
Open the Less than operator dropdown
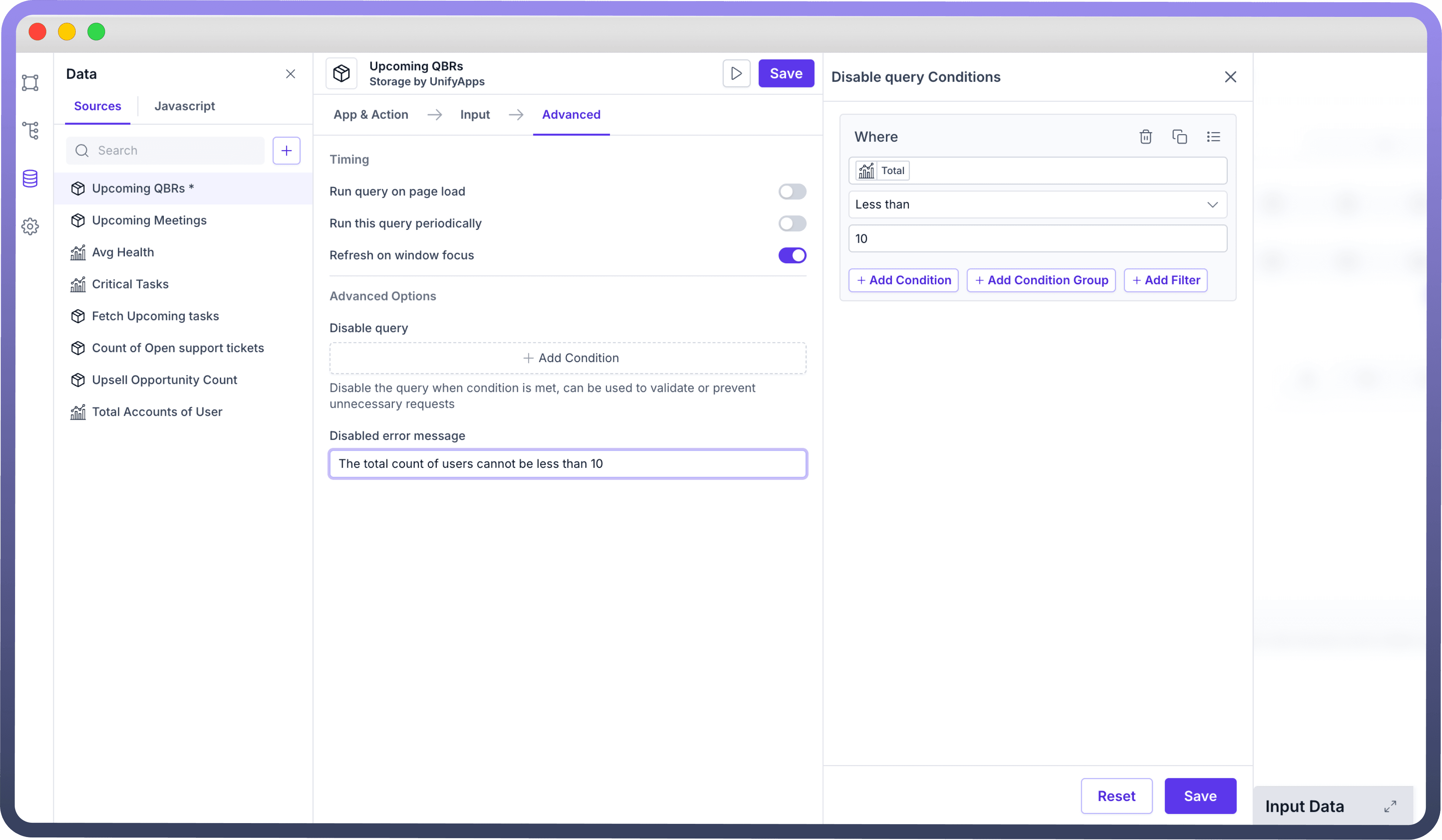[x=1037, y=205]
